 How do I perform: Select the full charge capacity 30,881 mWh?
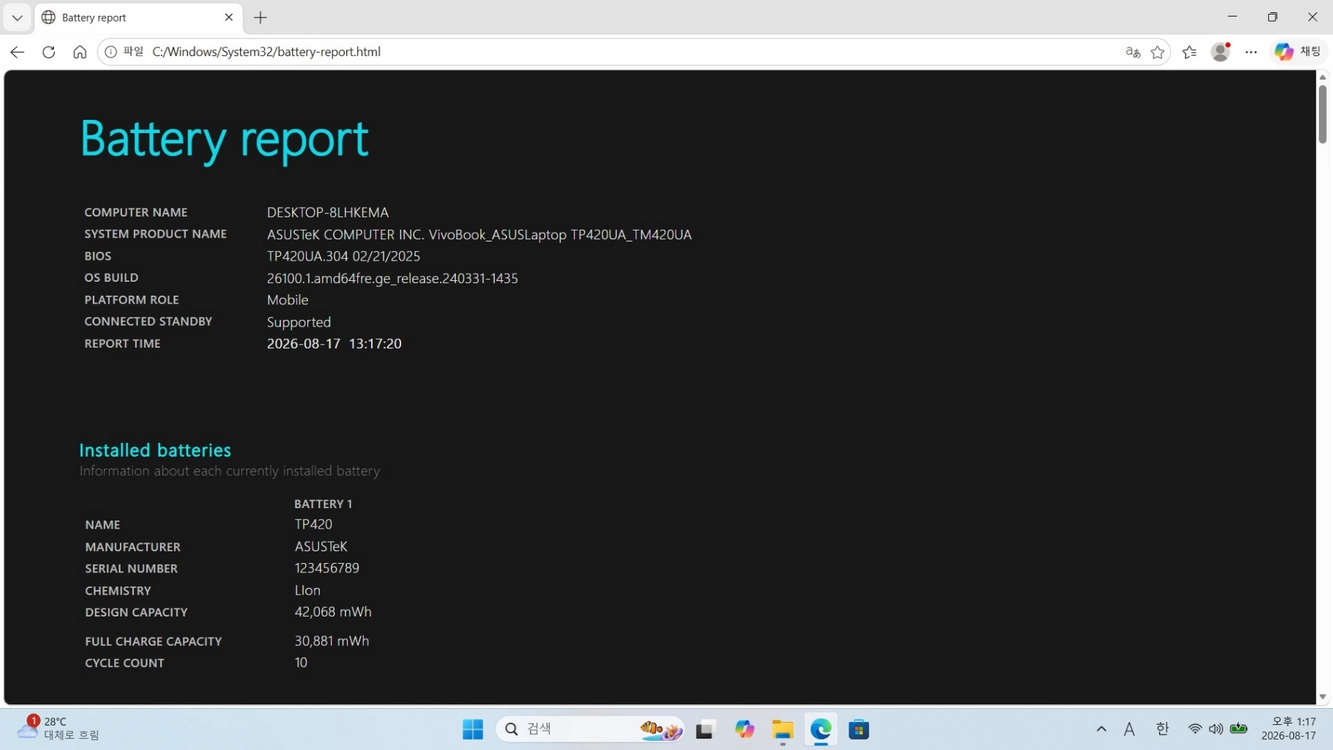(332, 641)
